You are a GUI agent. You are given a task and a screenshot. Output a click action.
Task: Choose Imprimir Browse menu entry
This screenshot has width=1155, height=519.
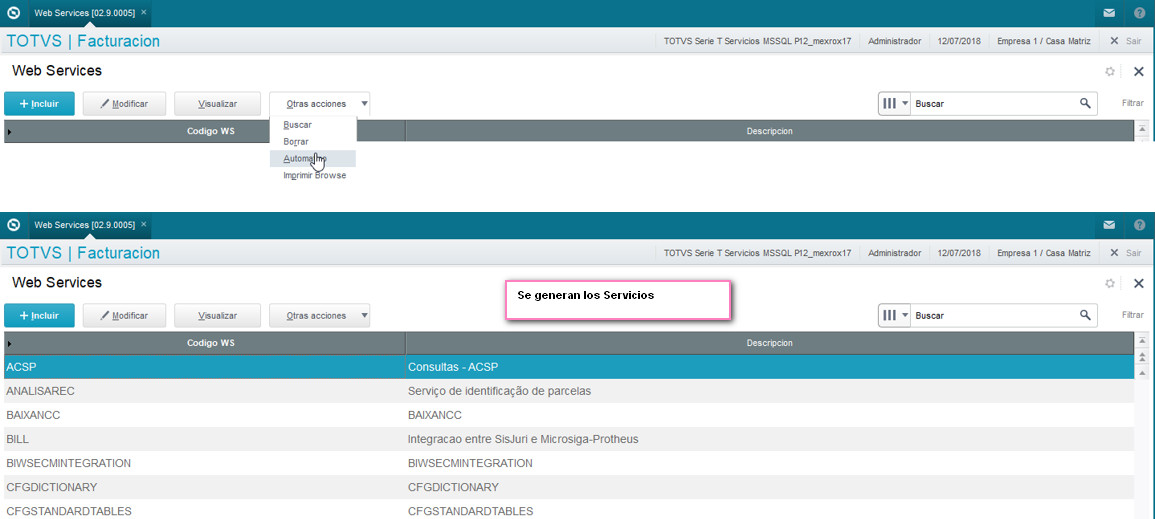pos(313,176)
